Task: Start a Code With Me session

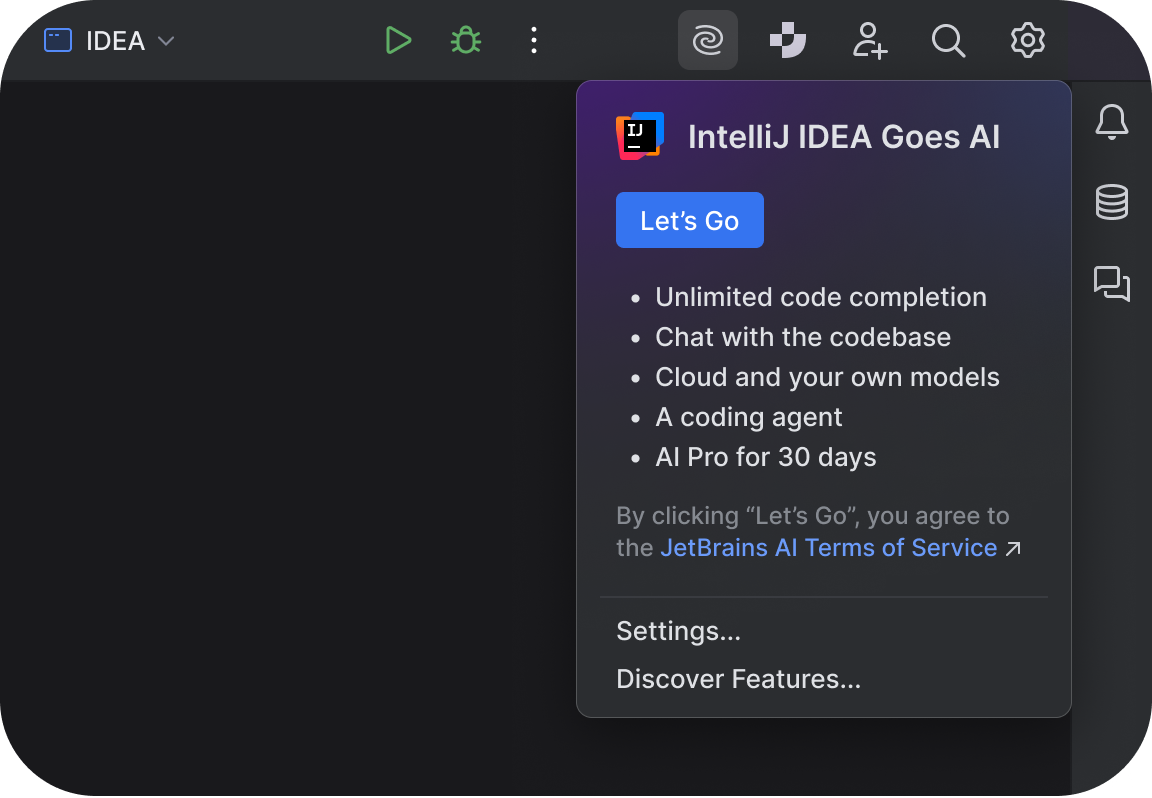Action: click(869, 41)
